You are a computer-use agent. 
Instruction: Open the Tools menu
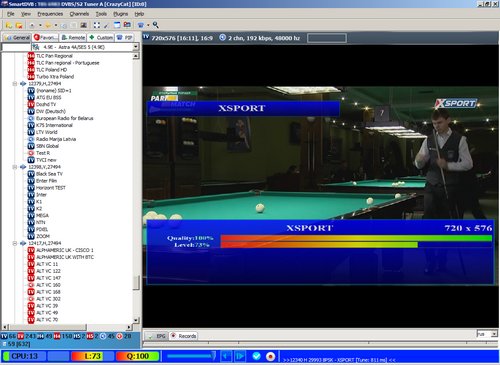[101, 14]
